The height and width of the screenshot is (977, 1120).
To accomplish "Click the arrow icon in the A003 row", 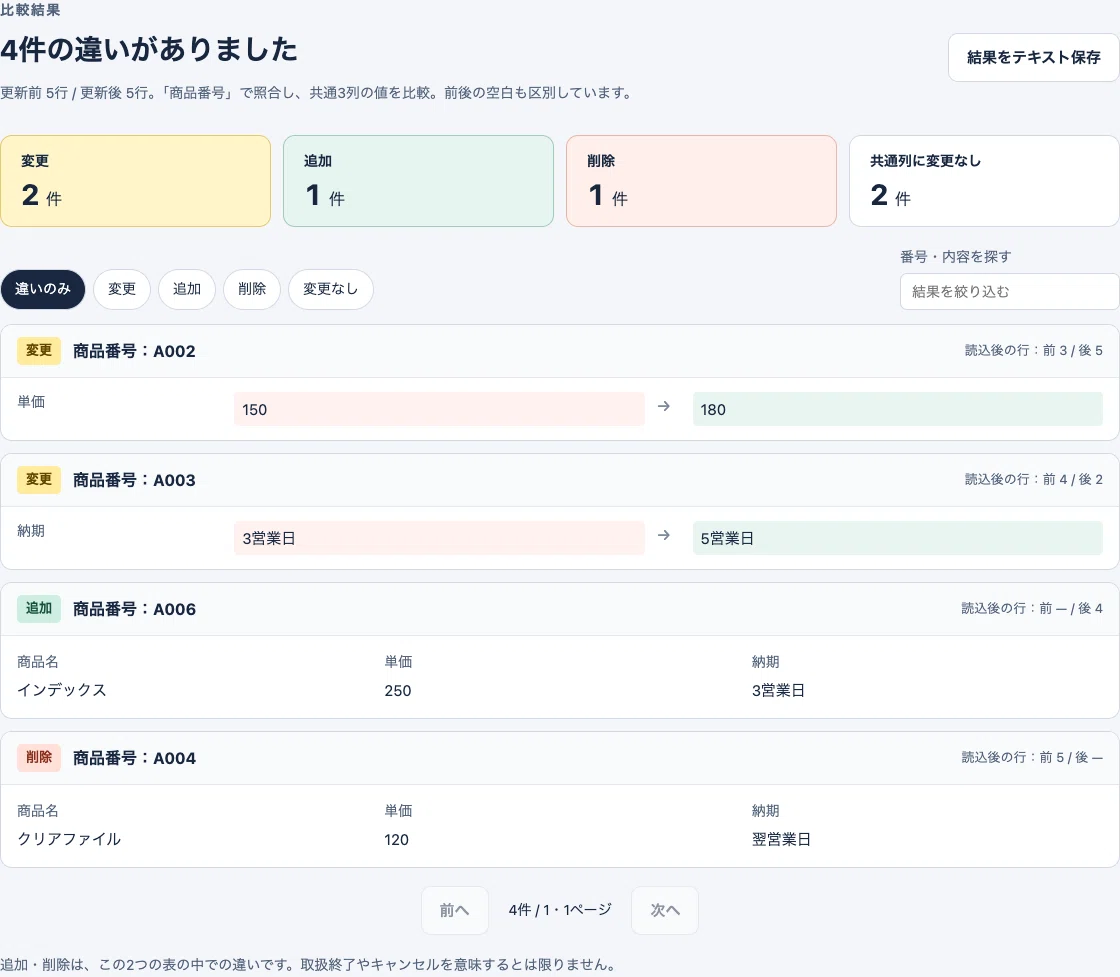I will [x=664, y=535].
